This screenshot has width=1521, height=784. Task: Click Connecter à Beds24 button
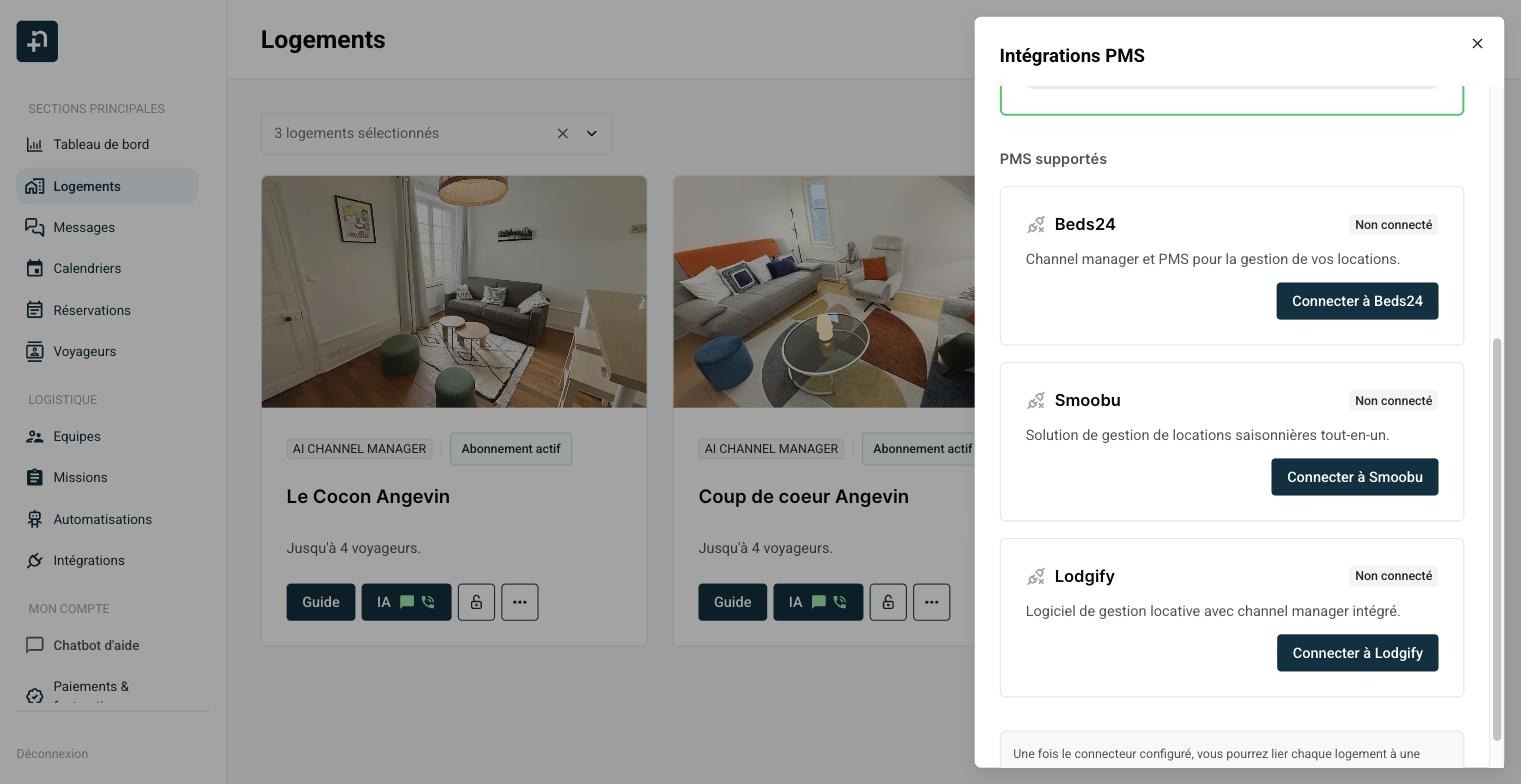coord(1357,301)
